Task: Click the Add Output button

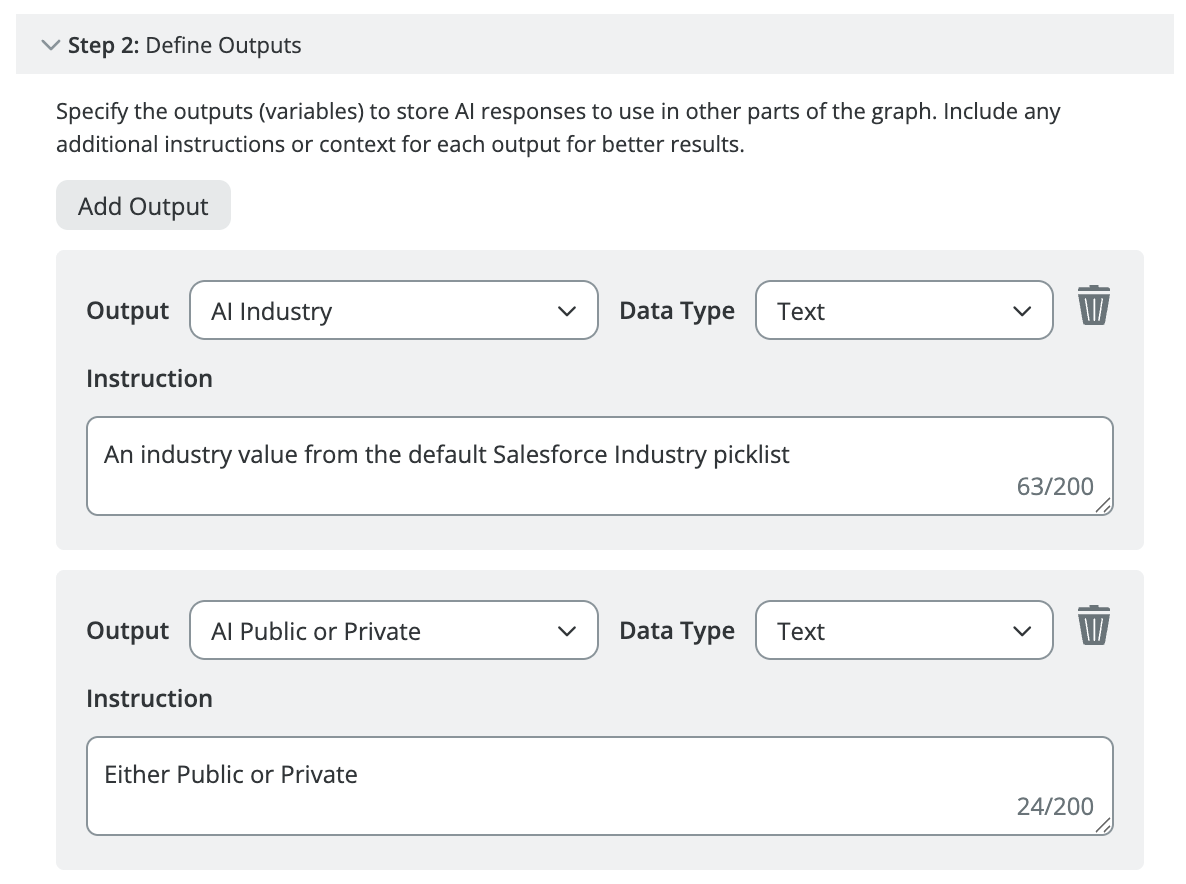Action: 143,206
